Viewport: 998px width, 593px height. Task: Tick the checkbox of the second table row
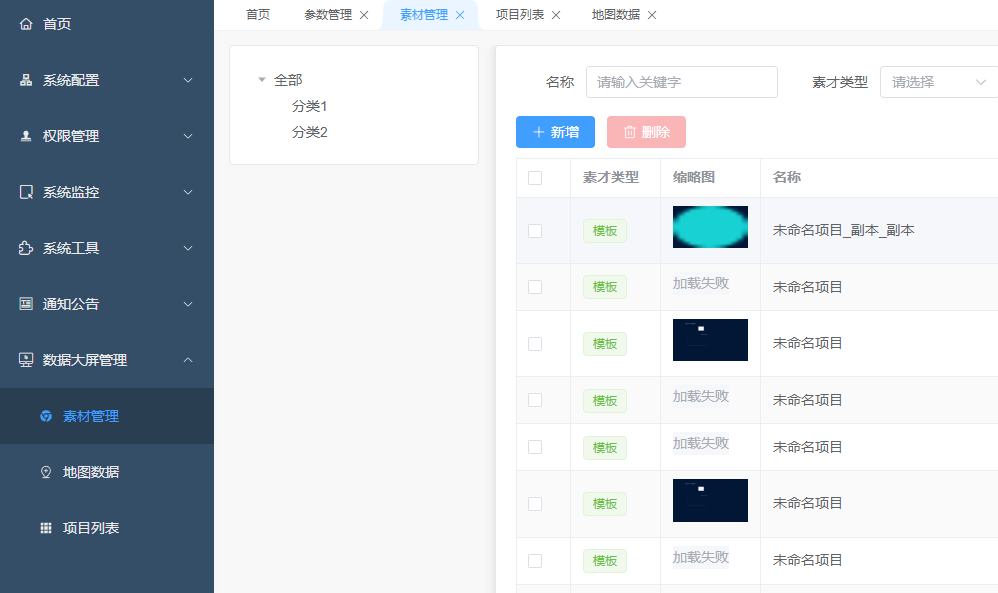tap(535, 287)
